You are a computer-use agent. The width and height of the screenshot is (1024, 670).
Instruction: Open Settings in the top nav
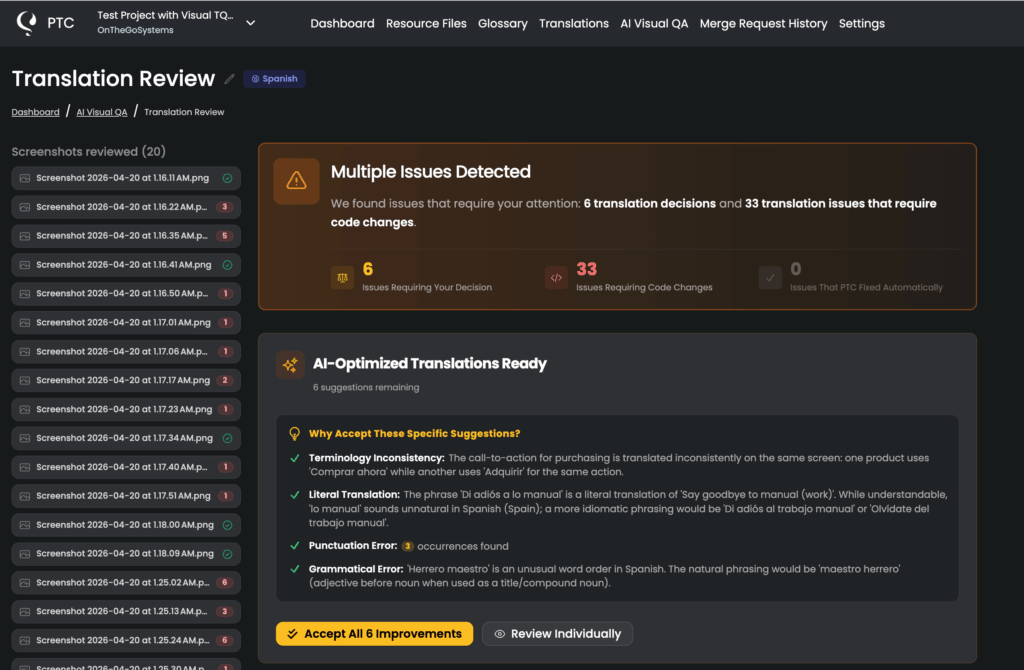[x=861, y=24]
